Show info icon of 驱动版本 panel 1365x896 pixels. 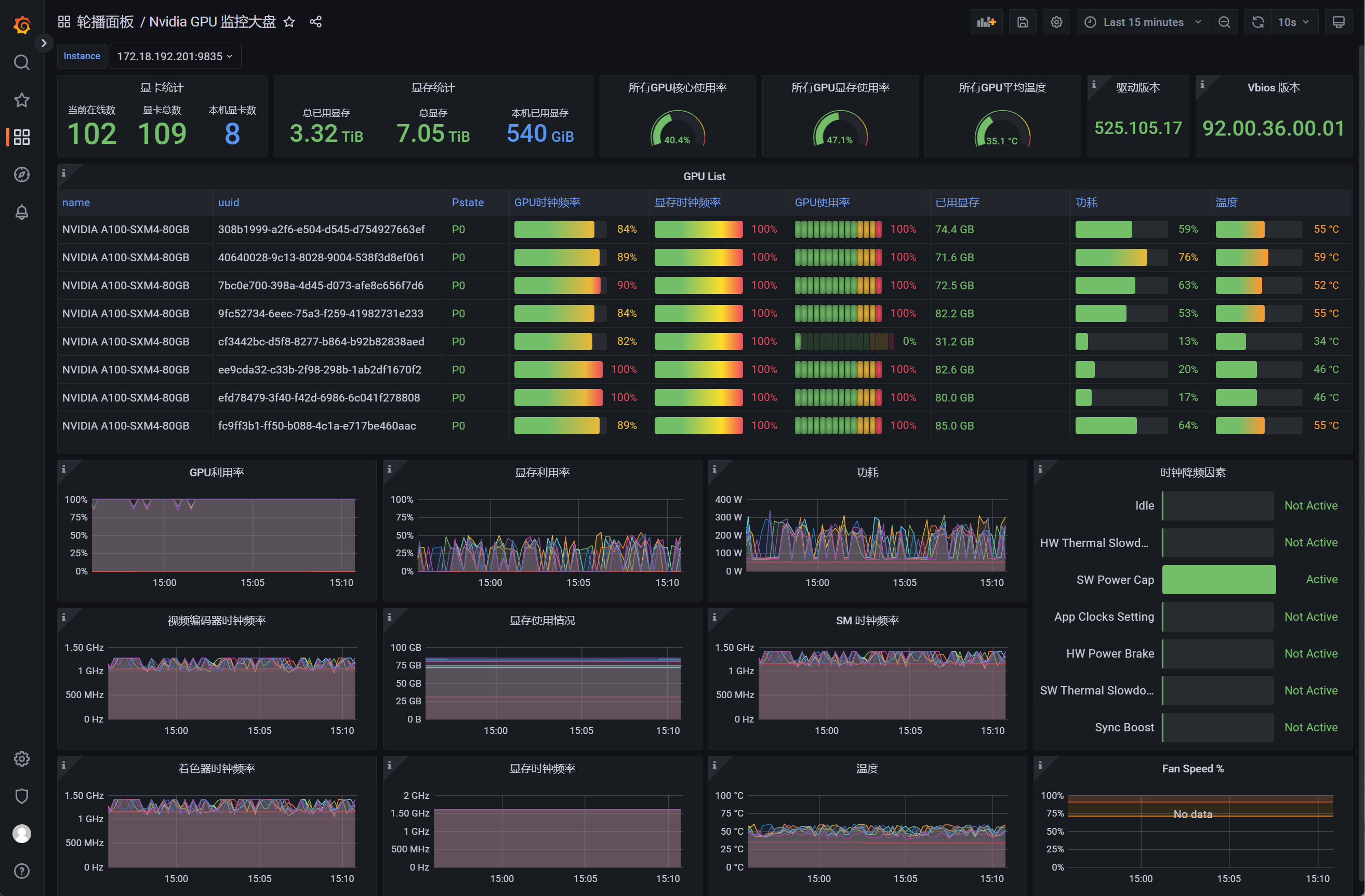coord(1094,84)
